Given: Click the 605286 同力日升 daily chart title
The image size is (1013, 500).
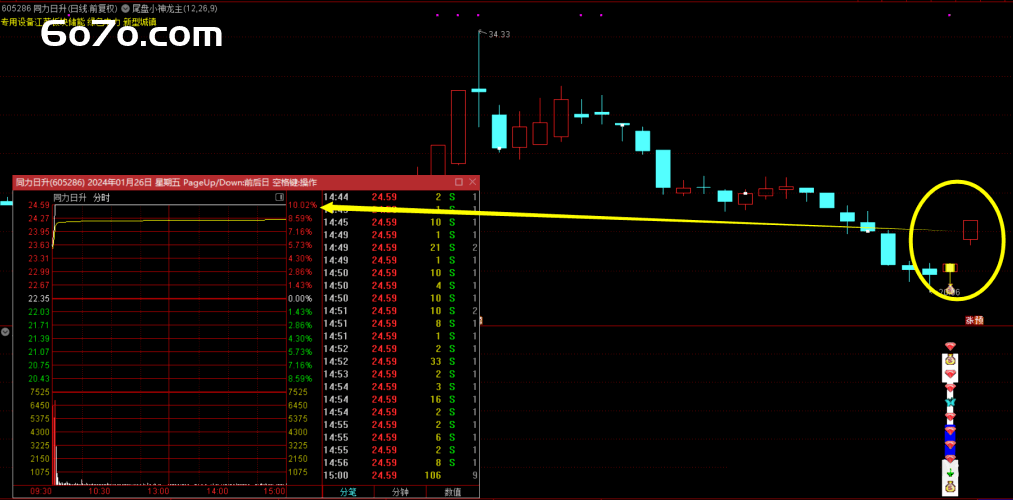Looking at the screenshot, I should (x=59, y=9).
